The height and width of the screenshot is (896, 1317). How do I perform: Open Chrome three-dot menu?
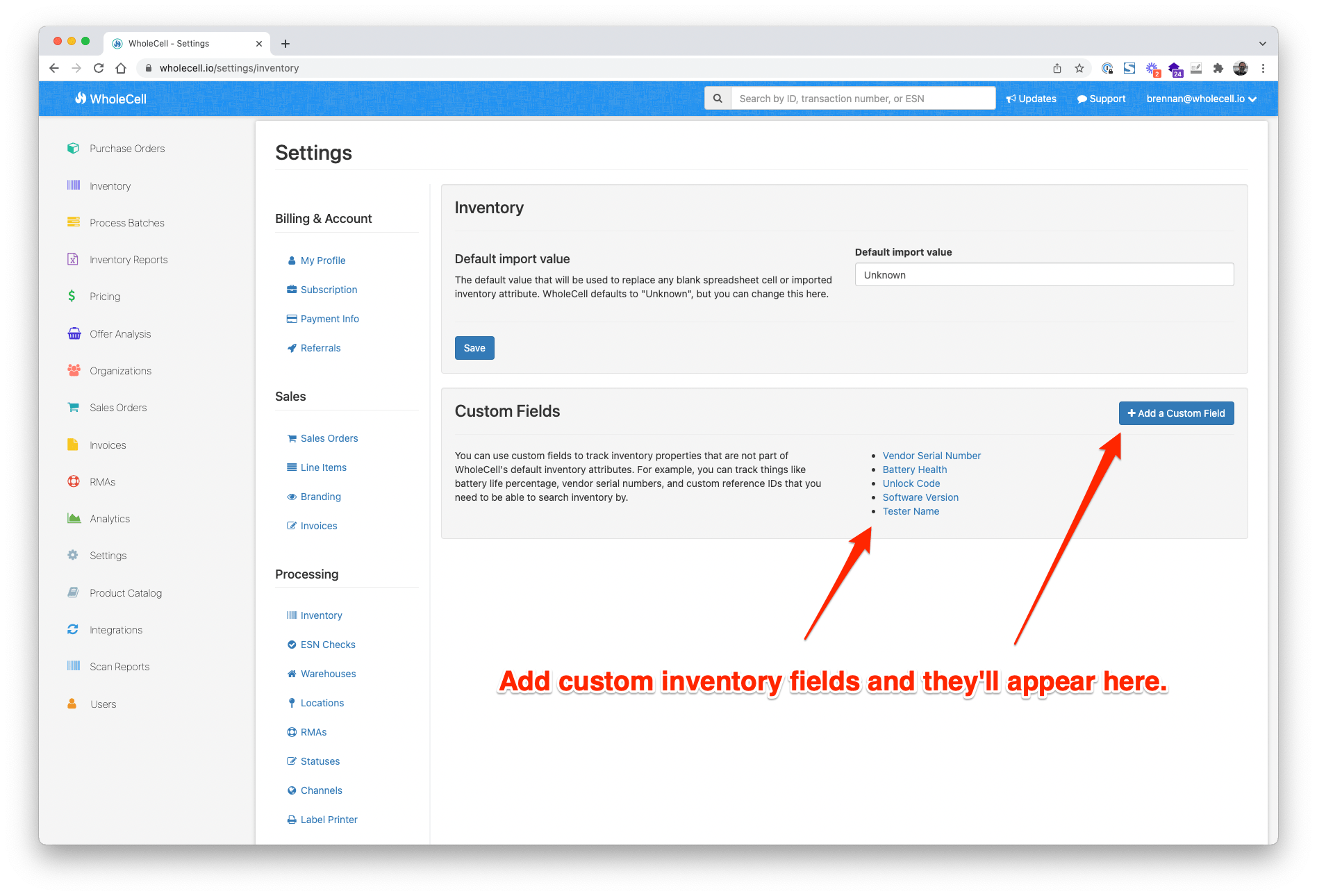[x=1263, y=68]
